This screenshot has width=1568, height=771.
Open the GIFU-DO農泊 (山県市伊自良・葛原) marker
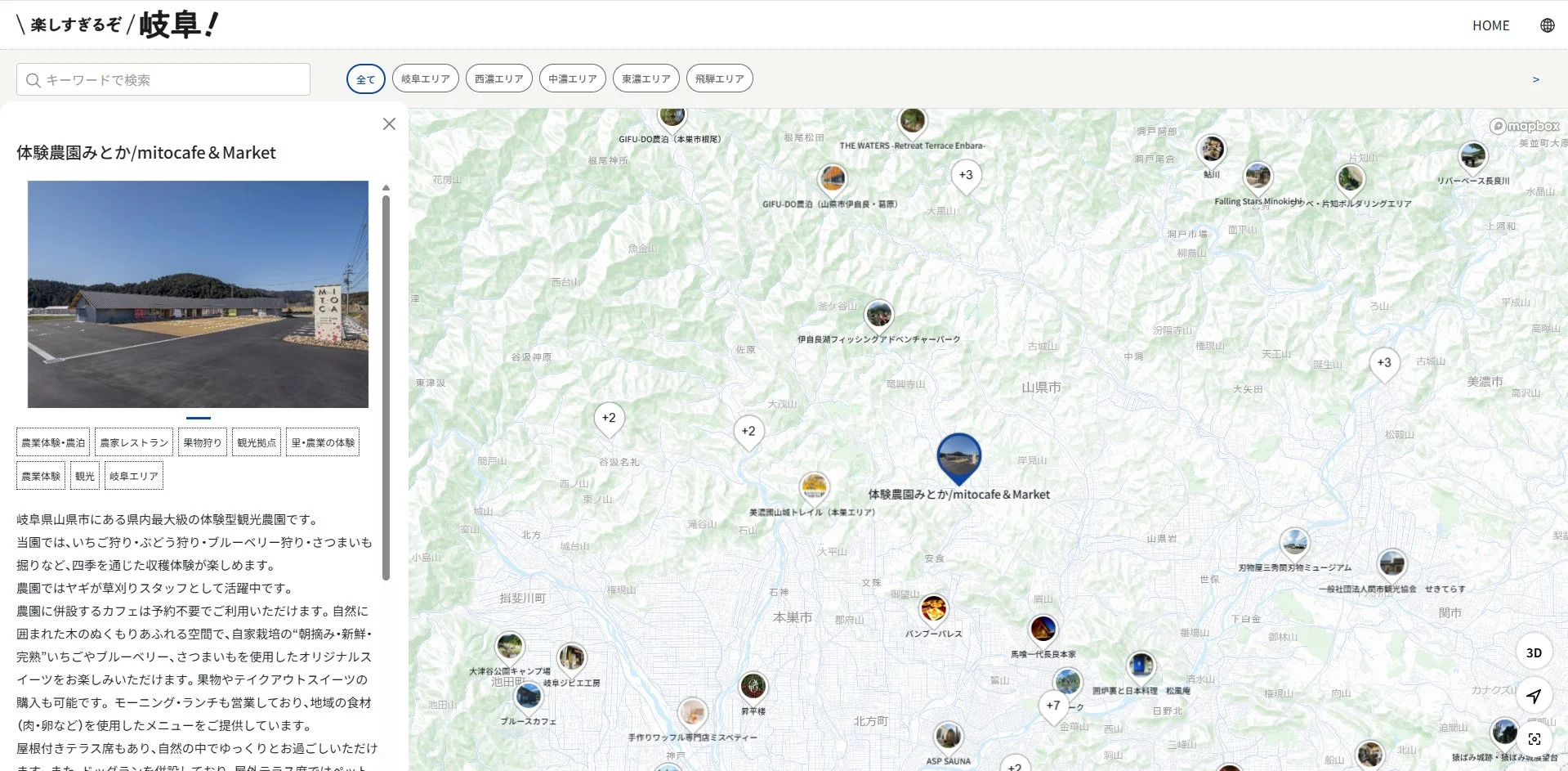coord(833,179)
